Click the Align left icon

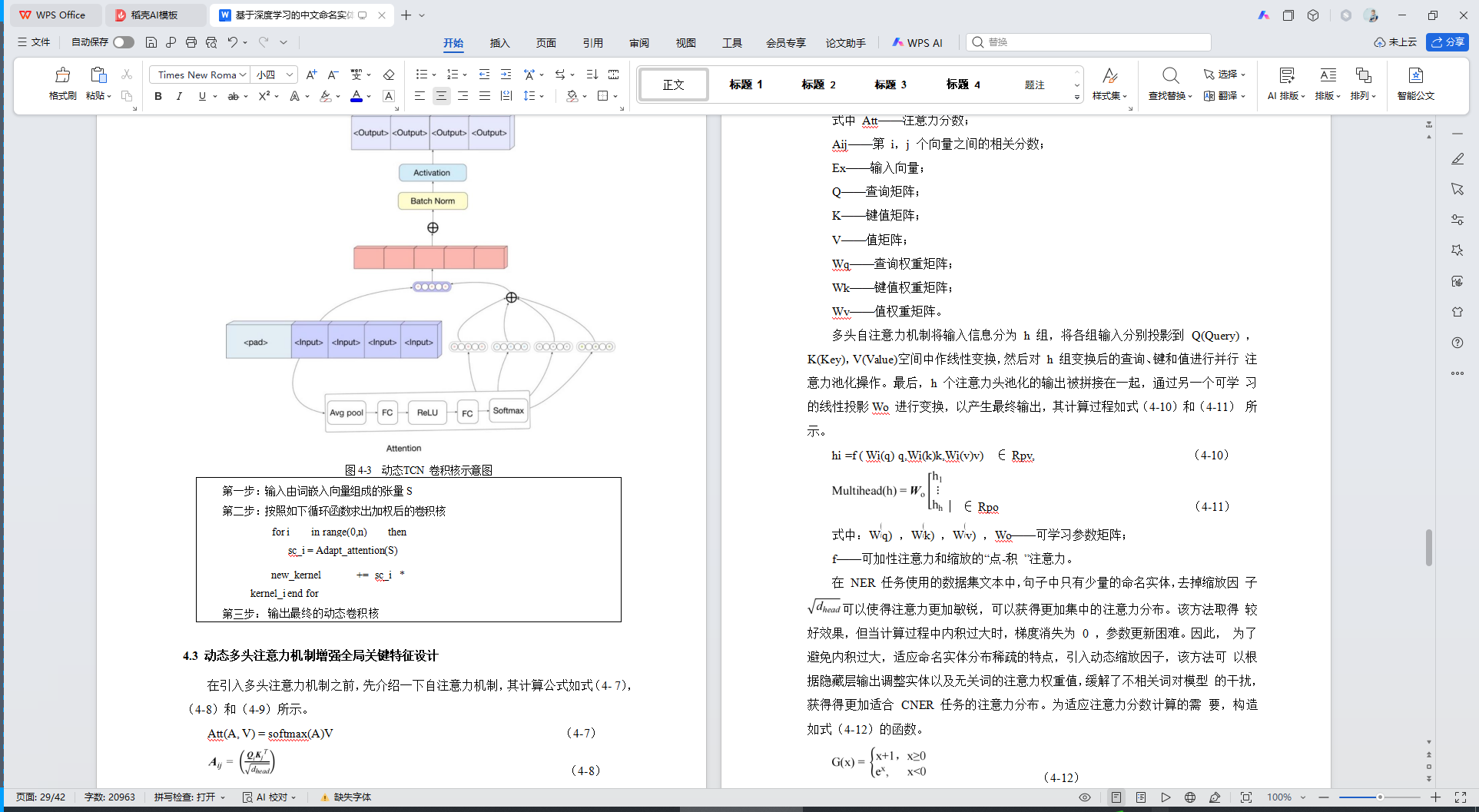(x=419, y=96)
